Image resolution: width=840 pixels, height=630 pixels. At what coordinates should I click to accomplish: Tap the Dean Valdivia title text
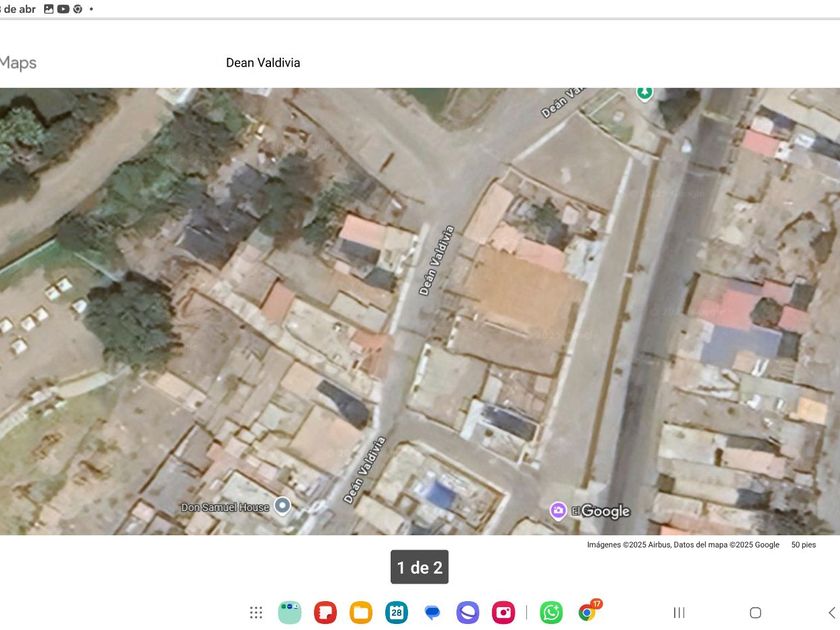[x=263, y=63]
